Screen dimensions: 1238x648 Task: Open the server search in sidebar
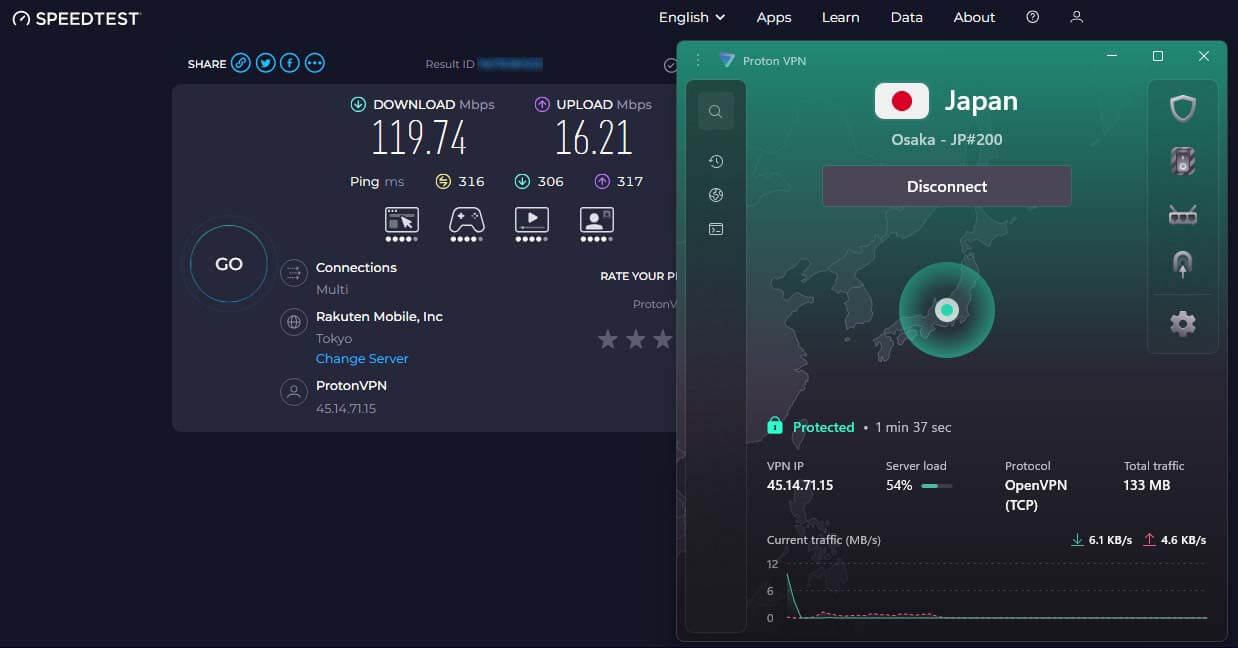coord(715,111)
